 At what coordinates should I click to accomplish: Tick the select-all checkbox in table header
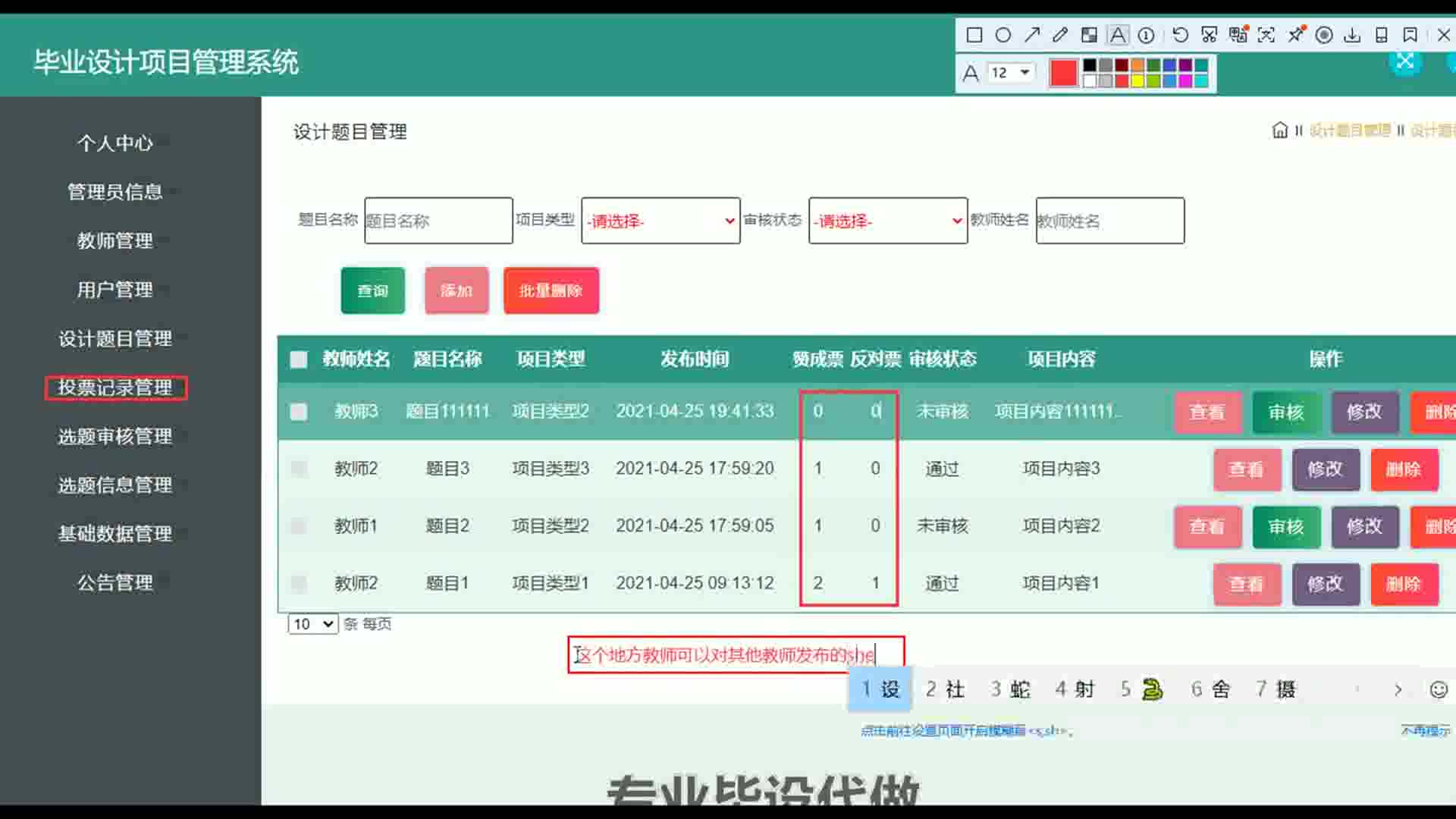pyautogui.click(x=299, y=359)
